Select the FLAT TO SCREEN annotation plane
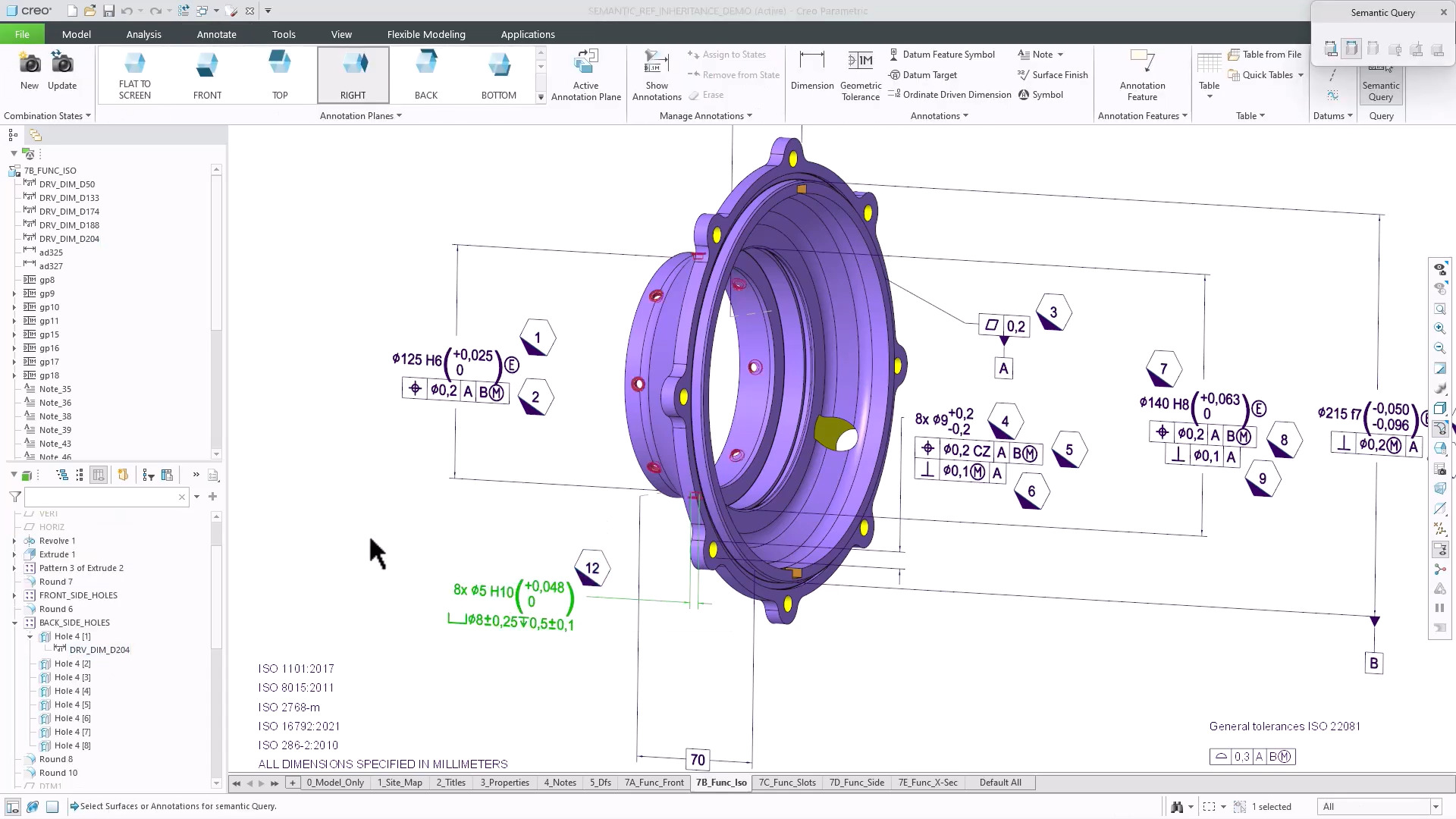1456x819 pixels. pyautogui.click(x=135, y=75)
